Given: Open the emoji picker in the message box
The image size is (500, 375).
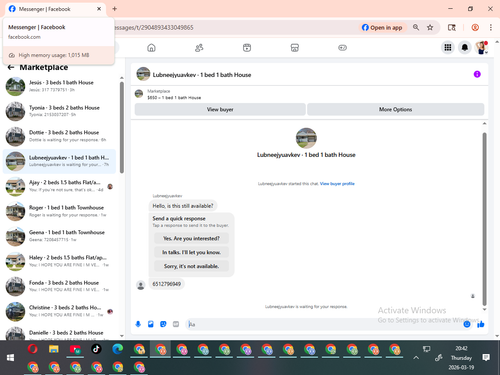Looking at the screenshot, I should pyautogui.click(x=467, y=324).
